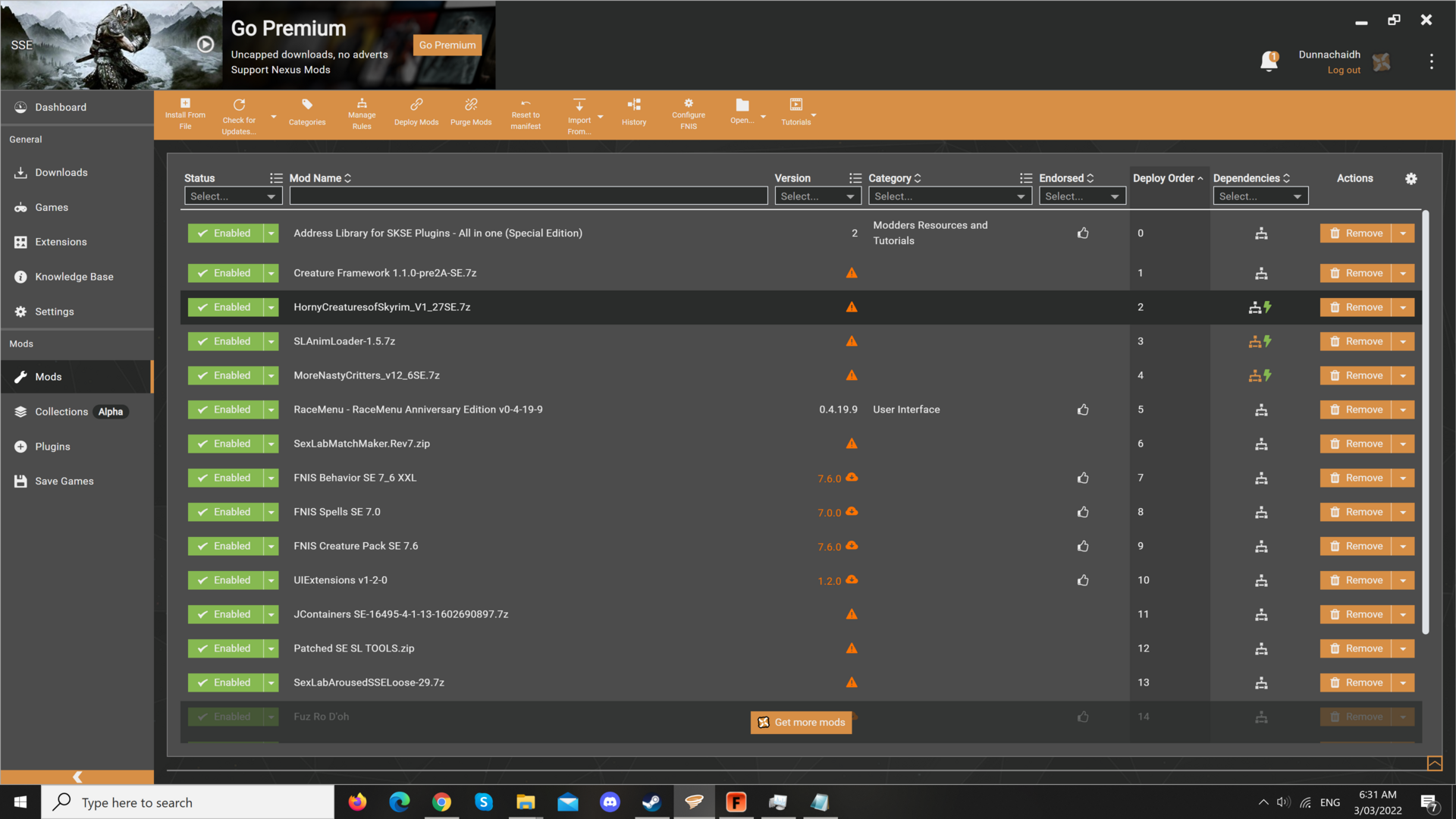
Task: Endorse Address Library thumbs-up icon
Action: 1083,233
